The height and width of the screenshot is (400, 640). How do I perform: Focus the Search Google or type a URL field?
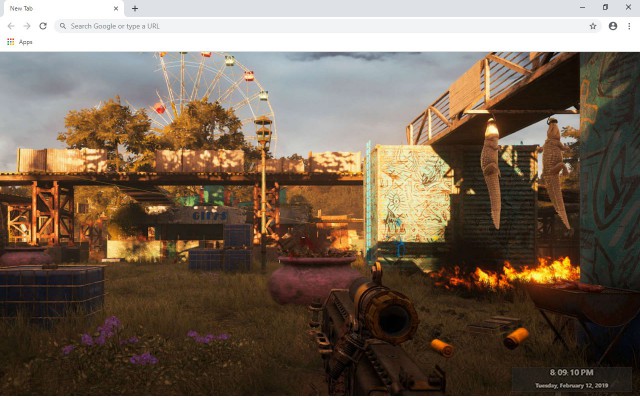(x=328, y=26)
